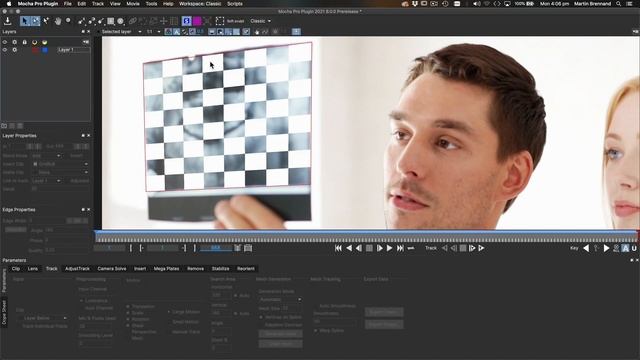Switch to the Remove tab
640x360 pixels.
tap(196, 269)
